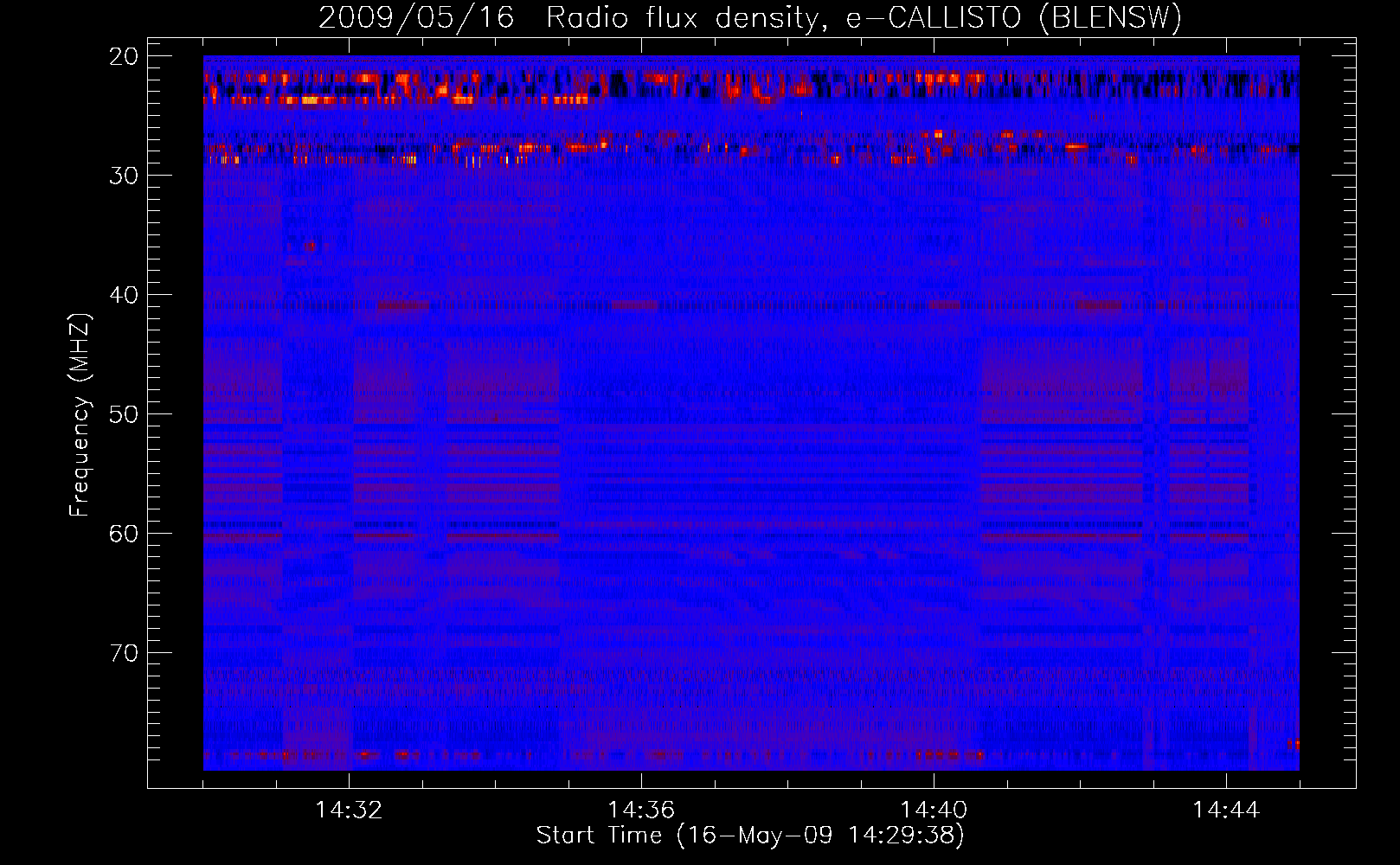Viewport: 1400px width, 865px height.
Task: Click the 'Start Time (16-May-09 14:29:38)' label
Action: click(749, 836)
